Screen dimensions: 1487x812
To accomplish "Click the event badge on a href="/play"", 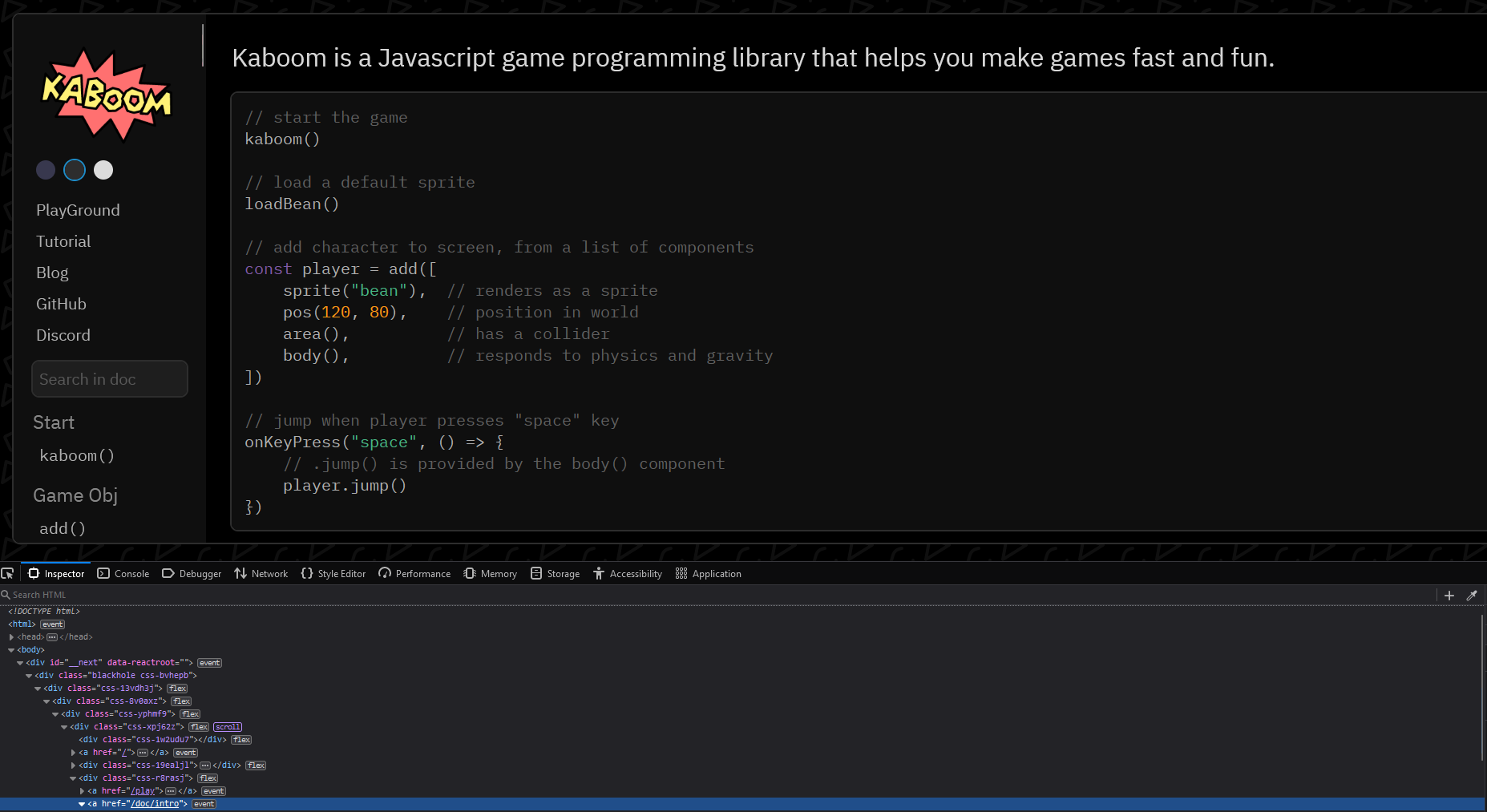I will click(214, 791).
